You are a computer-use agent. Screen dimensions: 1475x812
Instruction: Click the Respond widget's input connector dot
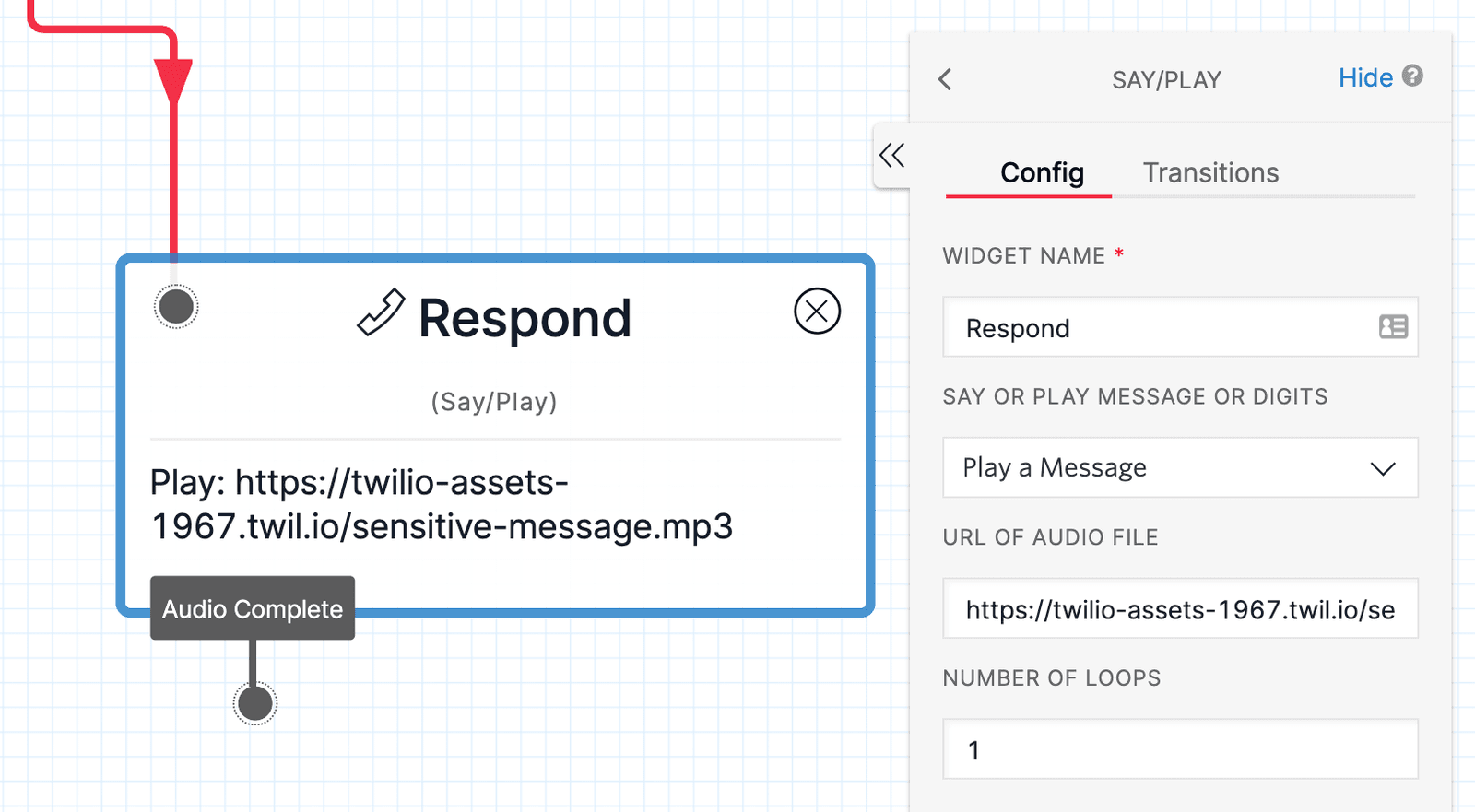pos(176,307)
